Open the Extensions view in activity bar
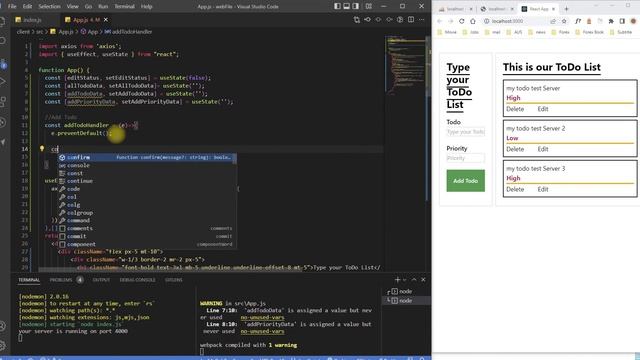This screenshot has height=360, width=640. coord(3,101)
